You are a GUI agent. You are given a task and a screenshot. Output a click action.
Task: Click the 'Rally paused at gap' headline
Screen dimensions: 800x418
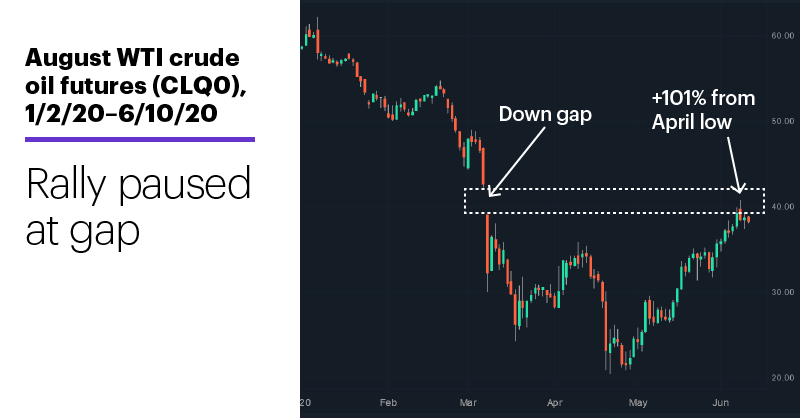[138, 207]
